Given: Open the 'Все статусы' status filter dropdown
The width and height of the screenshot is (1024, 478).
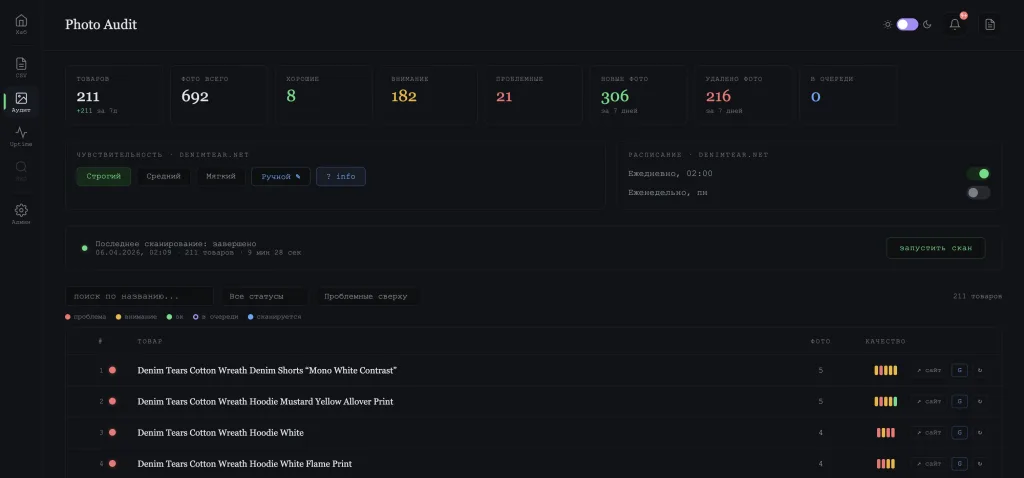Looking at the screenshot, I should [264, 296].
